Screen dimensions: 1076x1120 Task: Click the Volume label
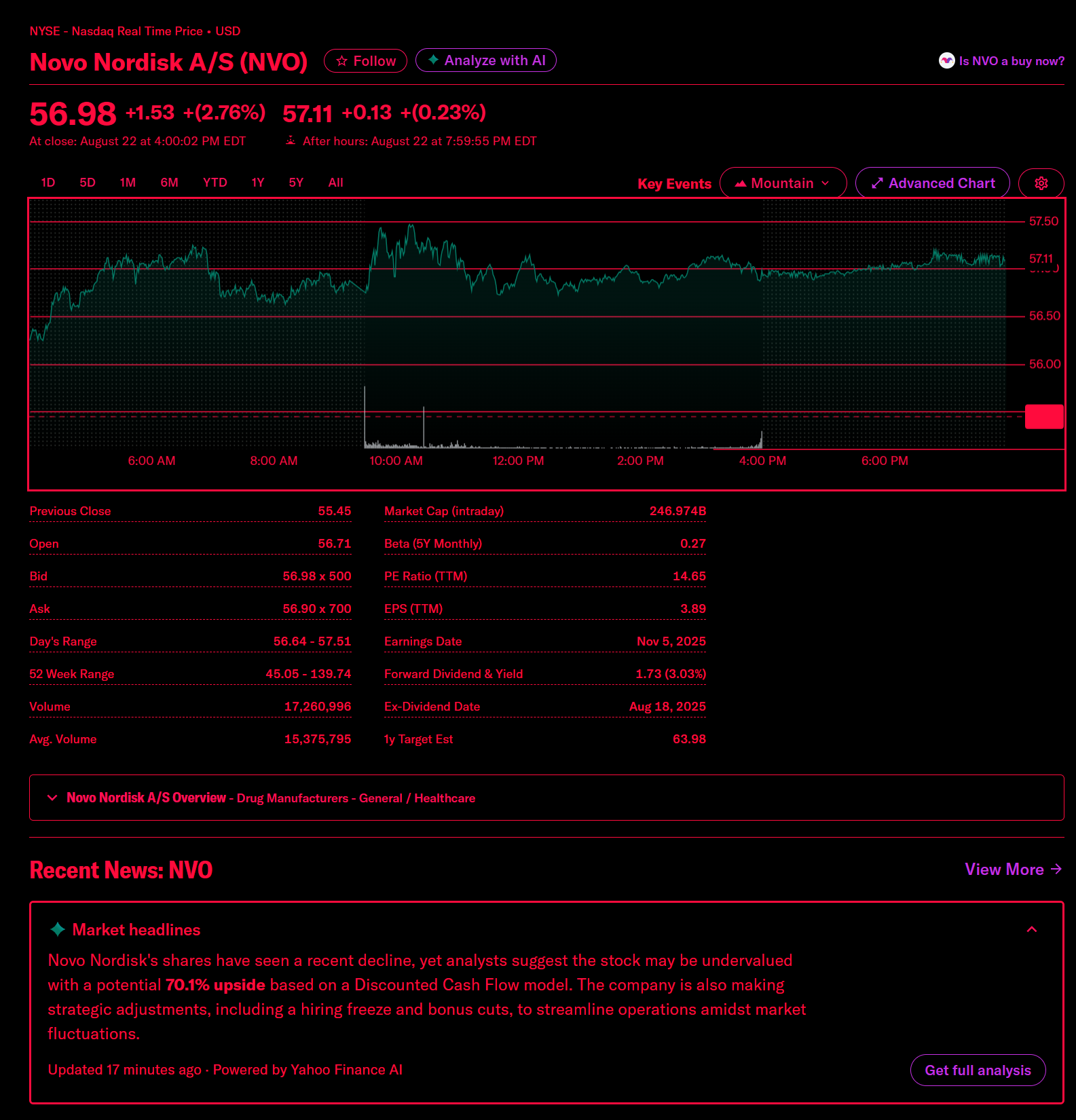(50, 707)
